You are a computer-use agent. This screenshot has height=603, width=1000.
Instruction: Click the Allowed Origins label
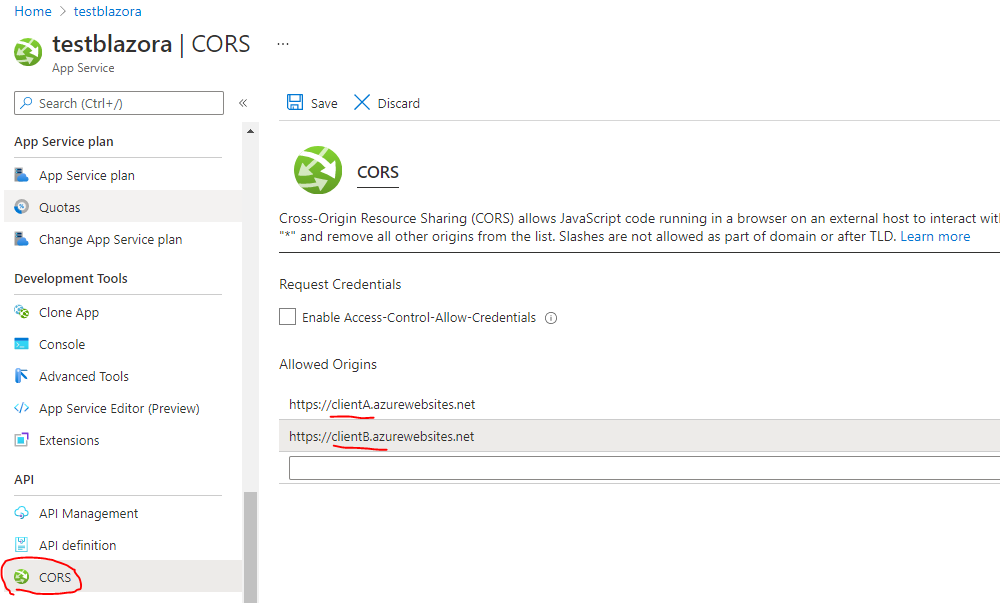tap(328, 364)
